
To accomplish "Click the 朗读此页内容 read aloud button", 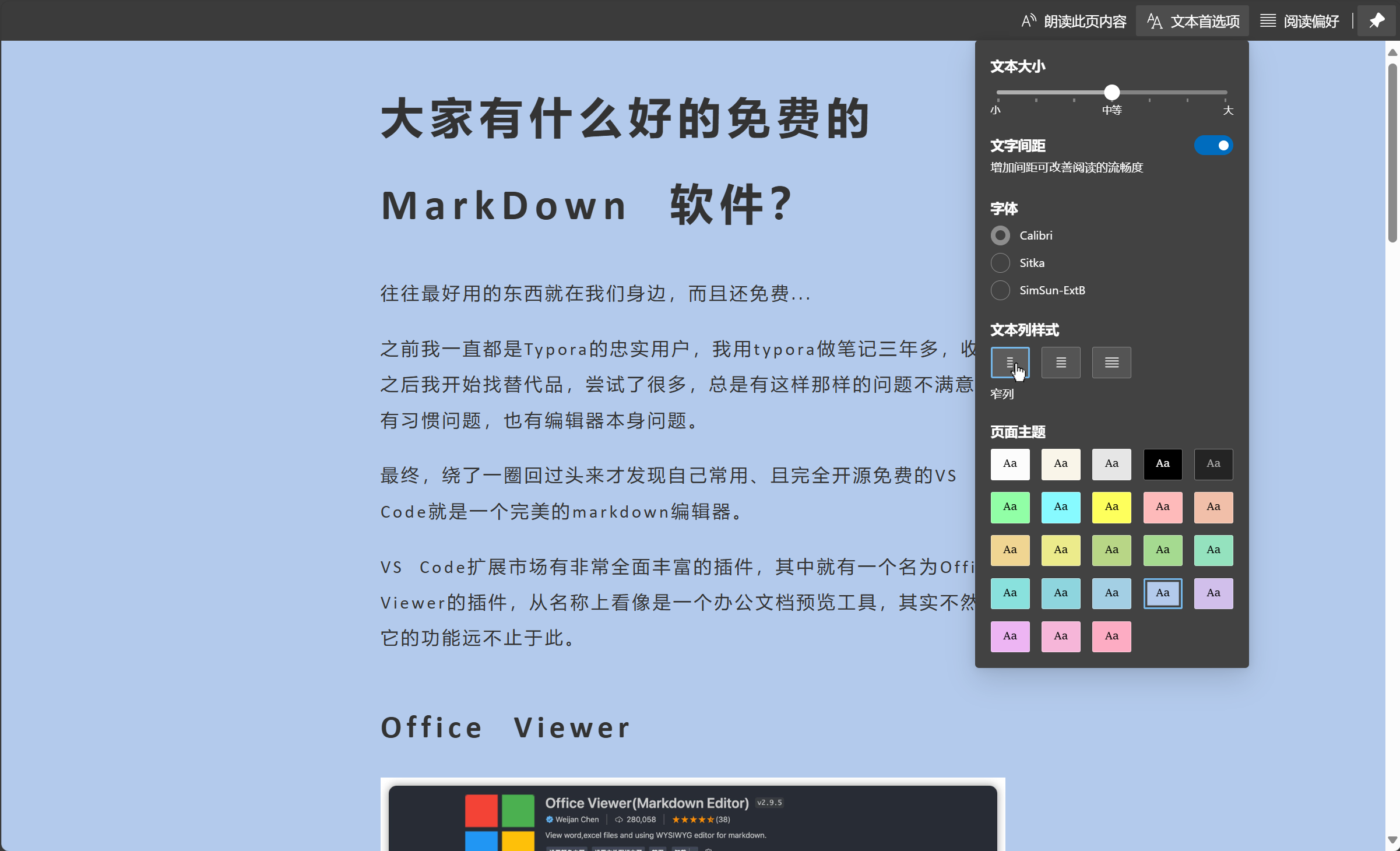I will pos(1074,22).
